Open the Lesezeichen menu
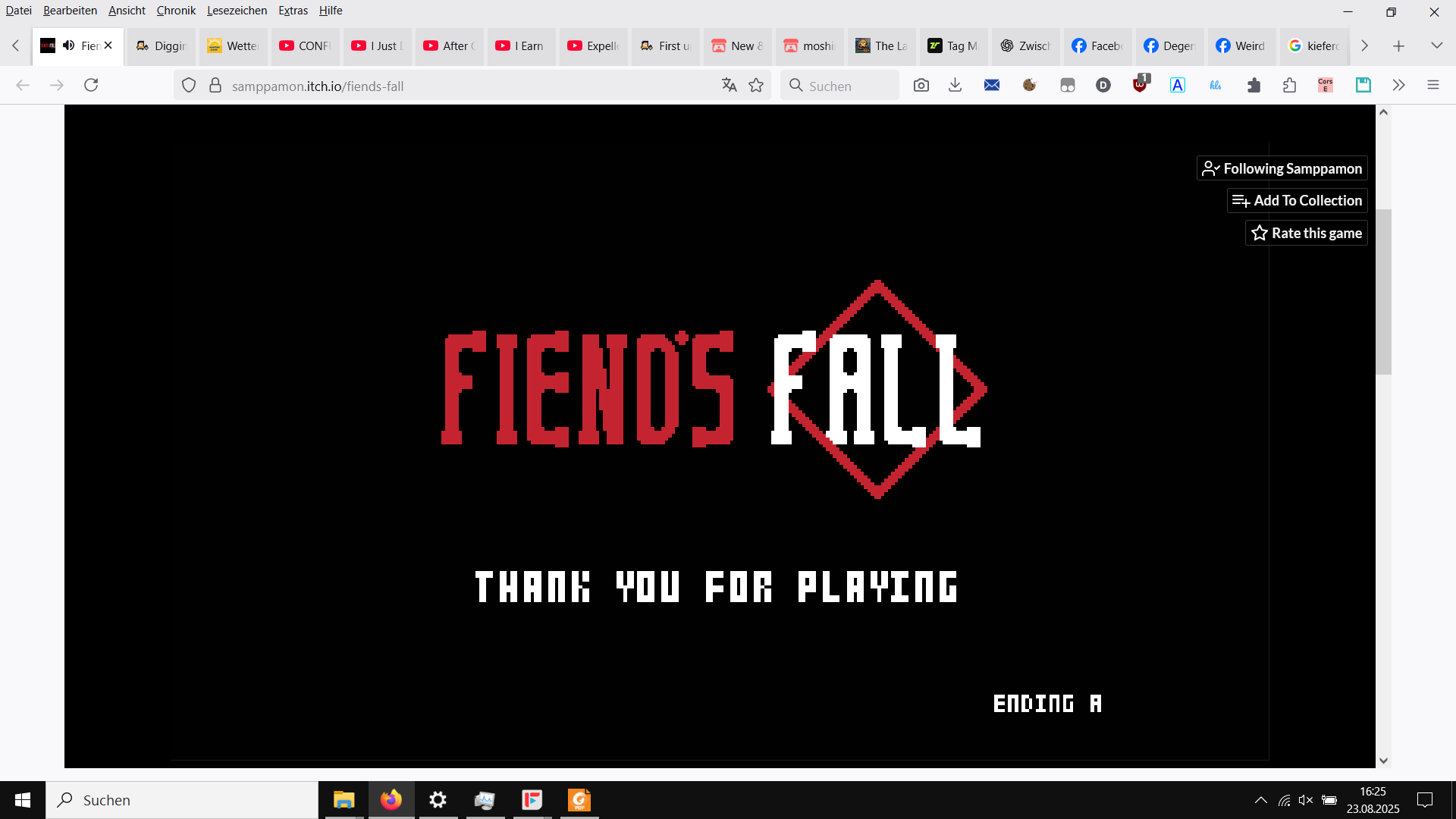The width and height of the screenshot is (1456, 819). tap(237, 11)
